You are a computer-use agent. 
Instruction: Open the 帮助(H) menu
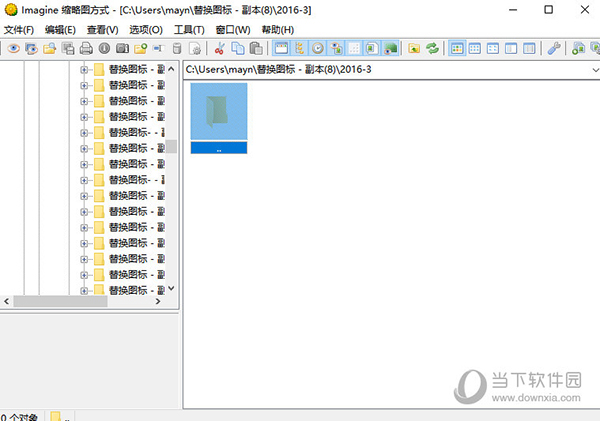(277, 30)
